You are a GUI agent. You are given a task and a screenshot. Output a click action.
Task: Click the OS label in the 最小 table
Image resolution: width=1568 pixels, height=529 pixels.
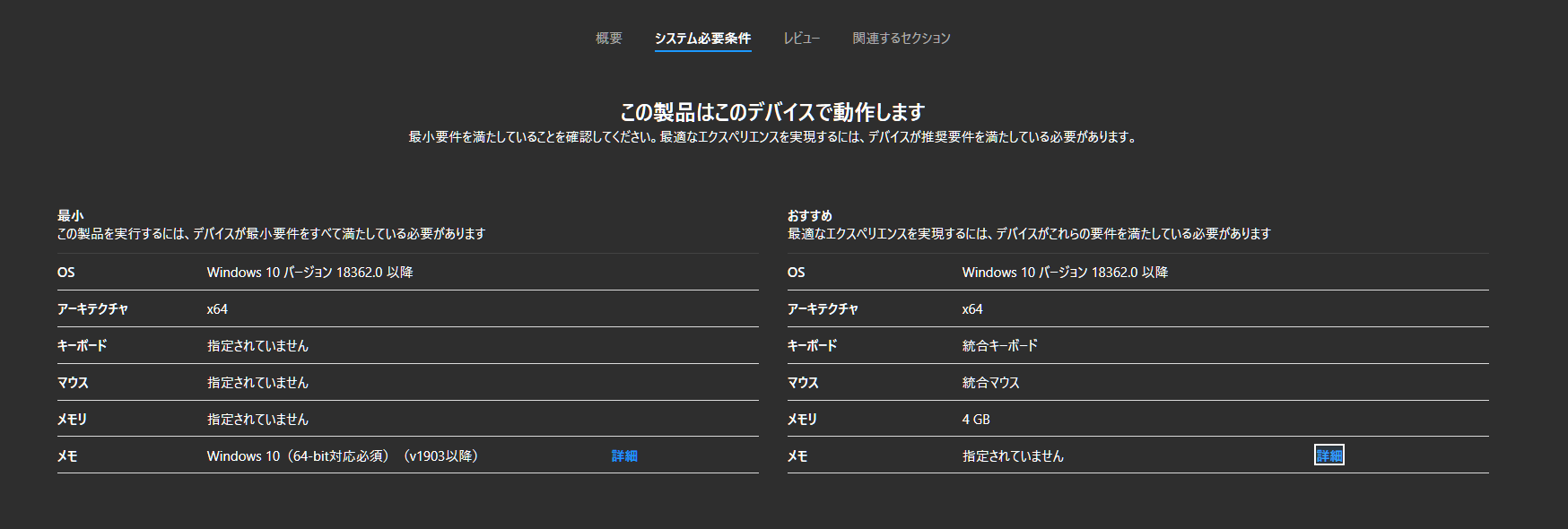pos(66,272)
